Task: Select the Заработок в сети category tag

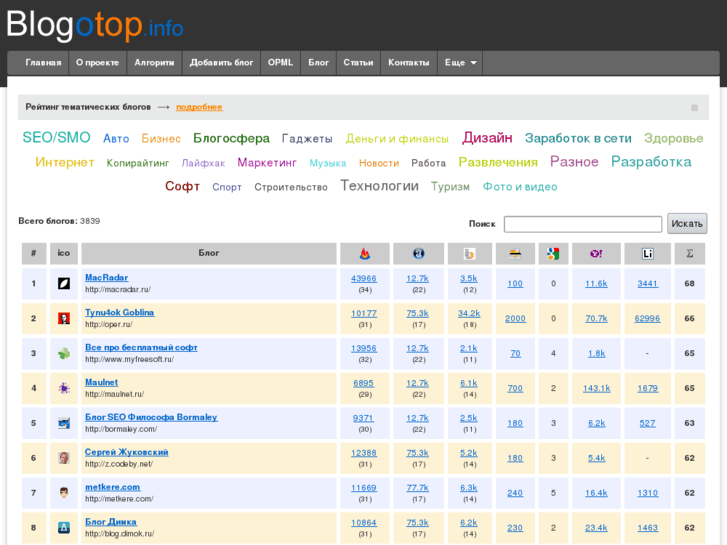Action: 578,138
